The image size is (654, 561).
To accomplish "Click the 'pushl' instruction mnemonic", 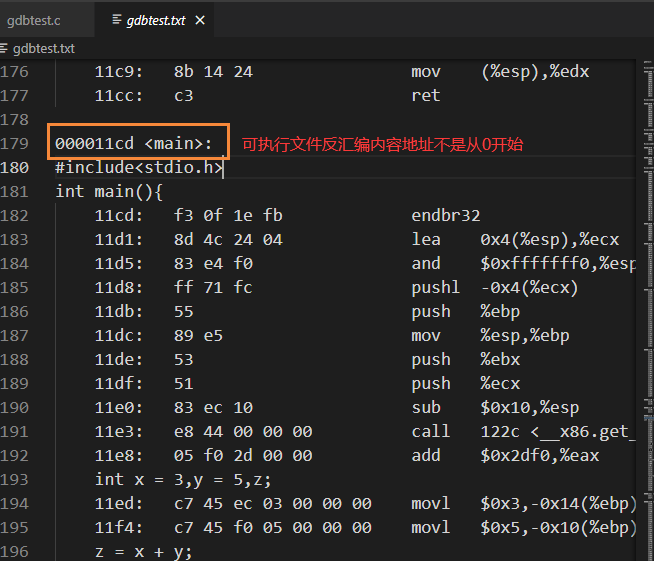I will 435,288.
